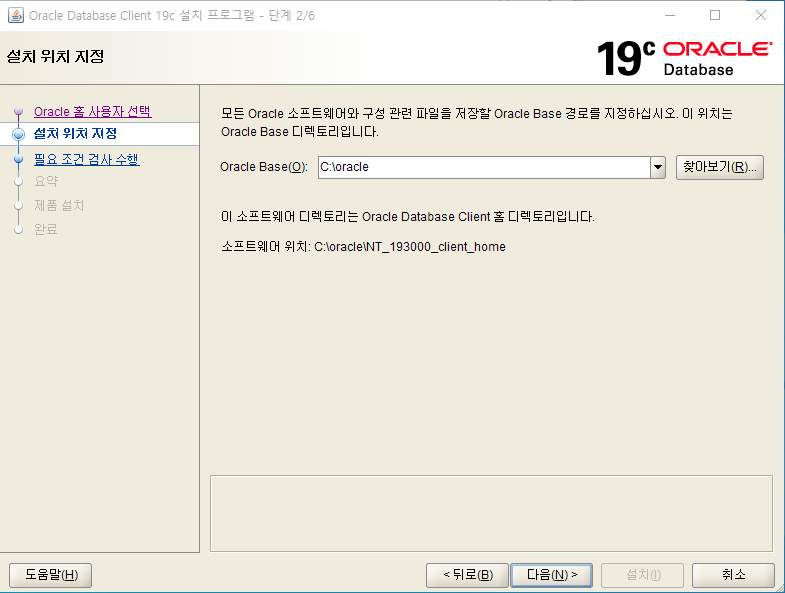Click the step bullet for Oracle 홈 사용자 선택
This screenshot has width=785, height=593.
tap(19, 111)
